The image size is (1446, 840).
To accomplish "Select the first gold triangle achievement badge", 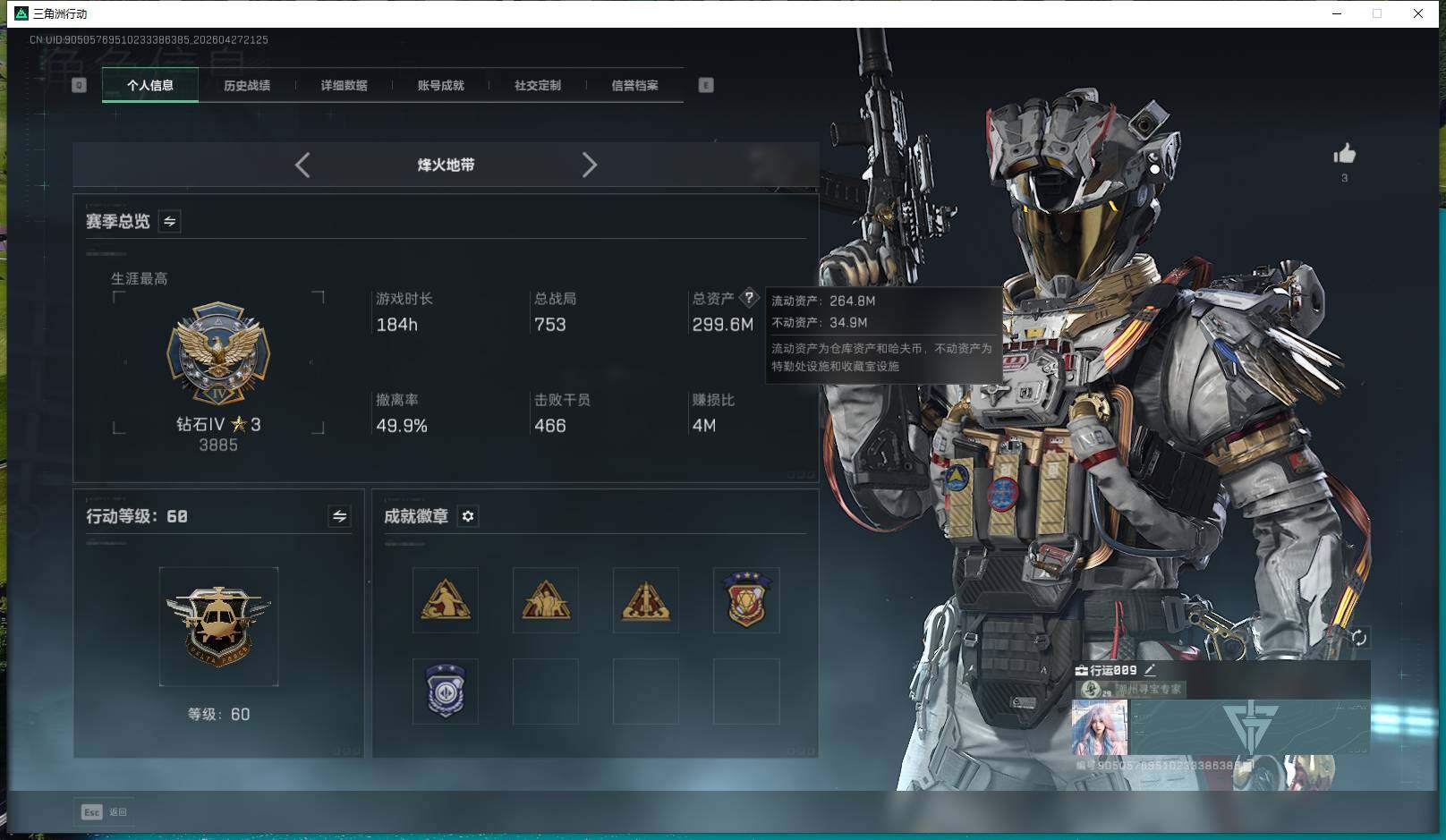I will (446, 599).
